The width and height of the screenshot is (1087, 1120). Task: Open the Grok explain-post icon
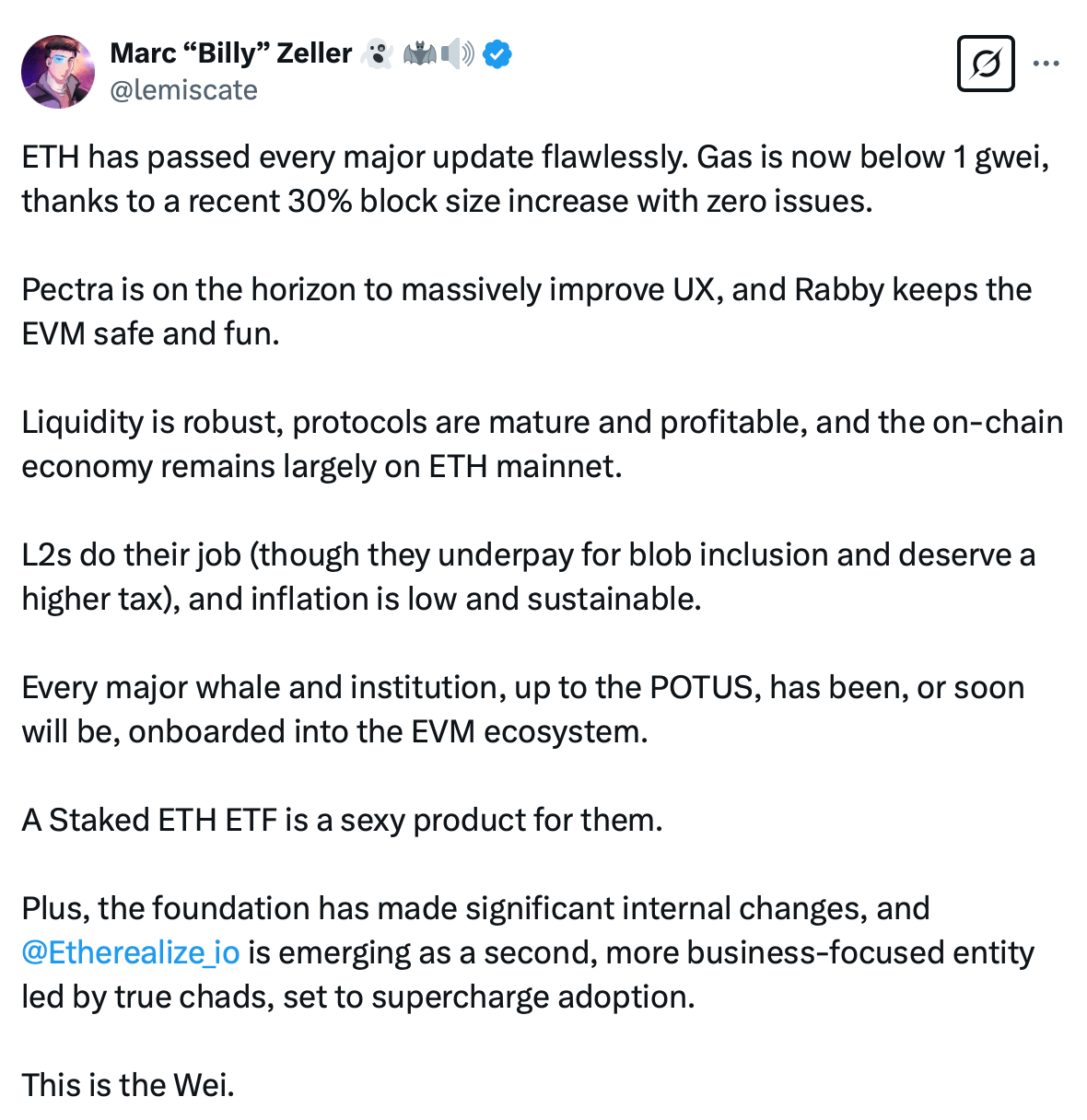[x=985, y=64]
